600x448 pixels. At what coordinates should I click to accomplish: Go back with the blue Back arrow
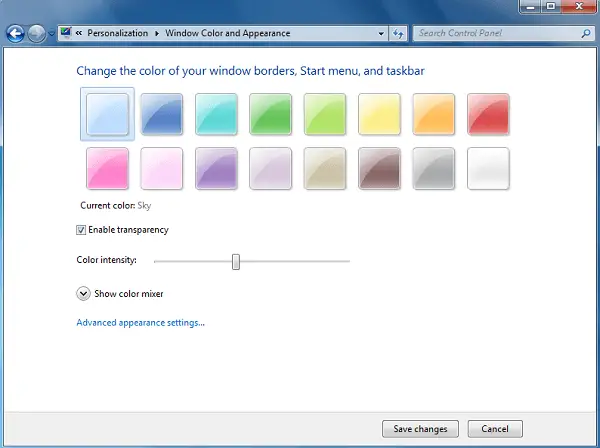15,34
